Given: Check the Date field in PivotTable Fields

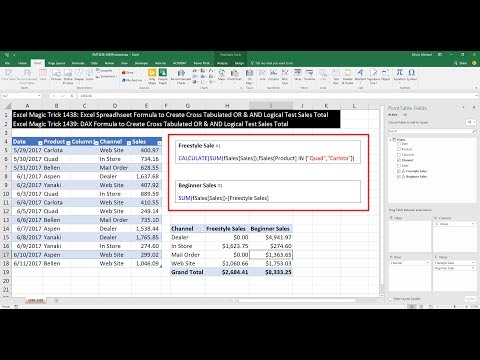Looking at the screenshot, I should coord(399,144).
